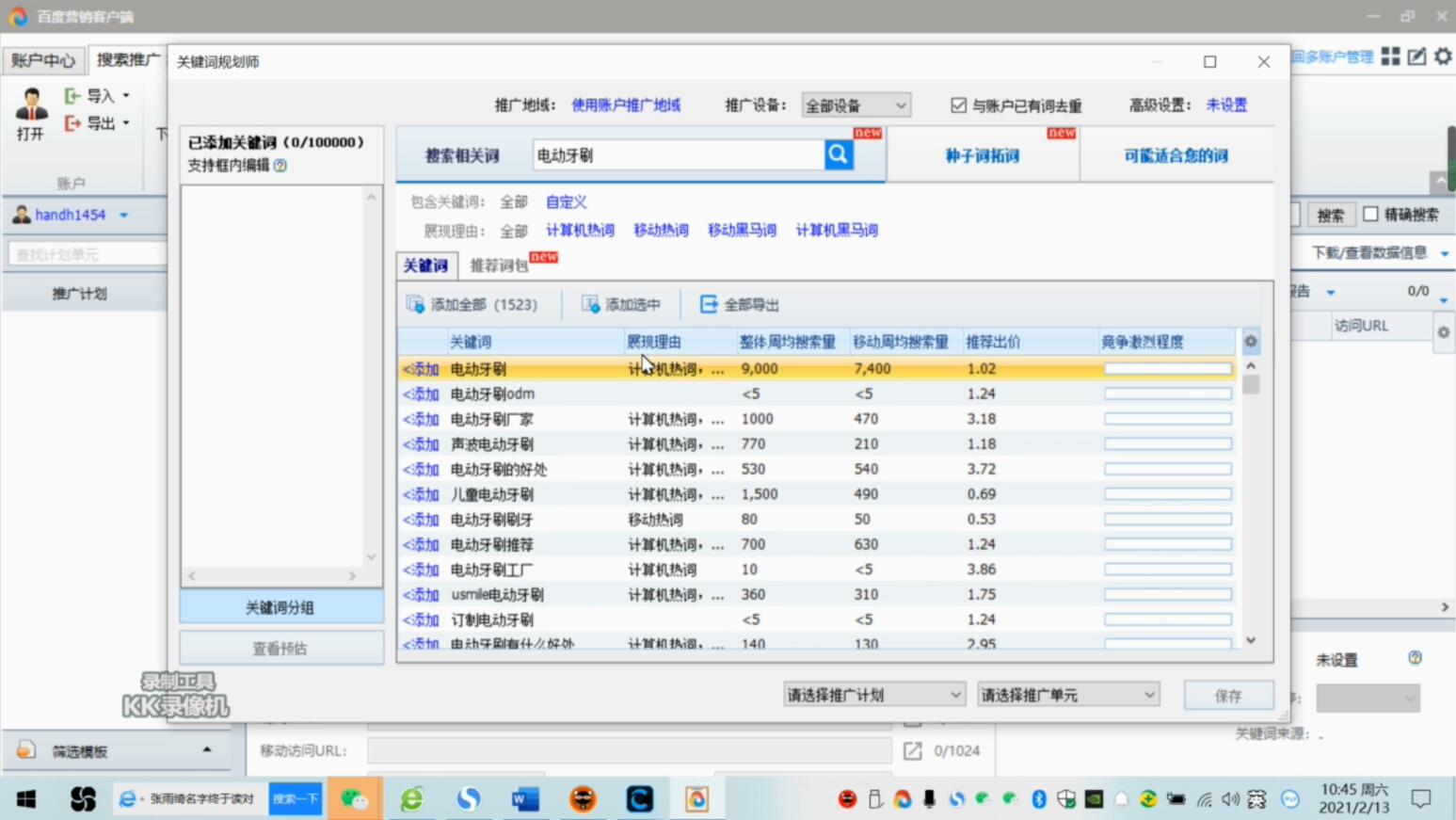
Task: Open the 请选择推广计划 dropdown
Action: click(873, 695)
